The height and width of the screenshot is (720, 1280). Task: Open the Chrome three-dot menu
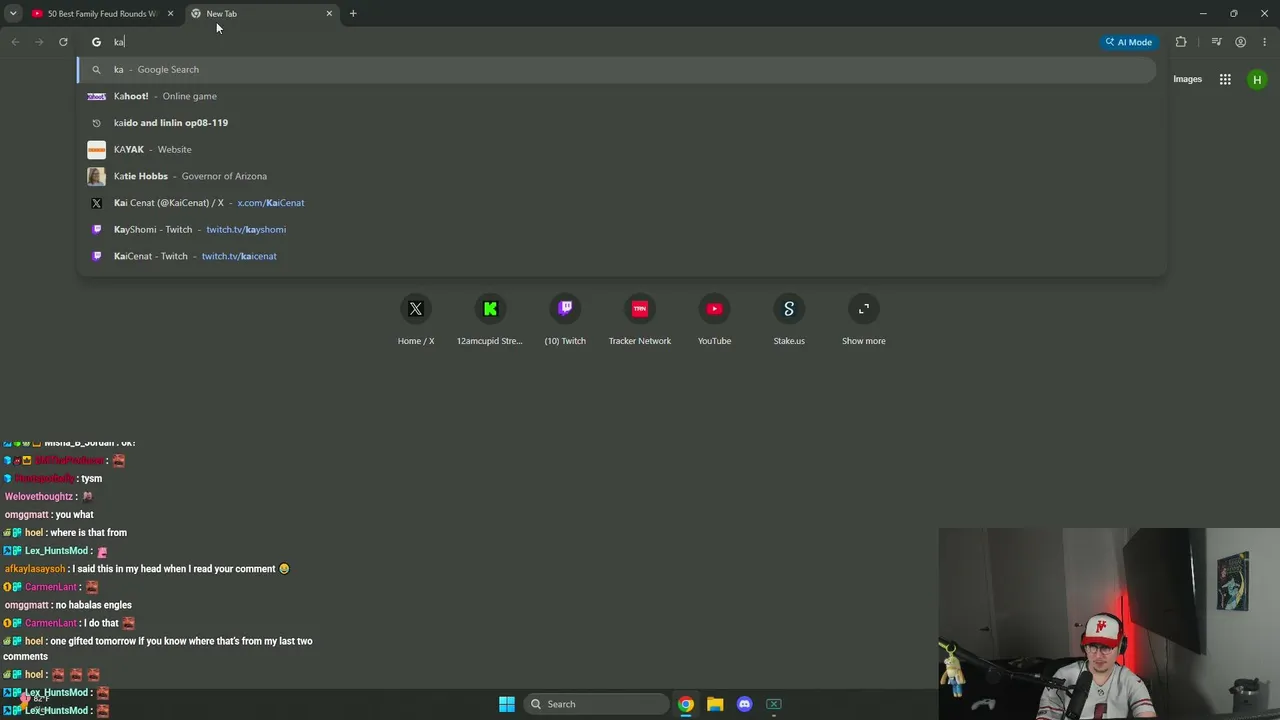[x=1264, y=42]
